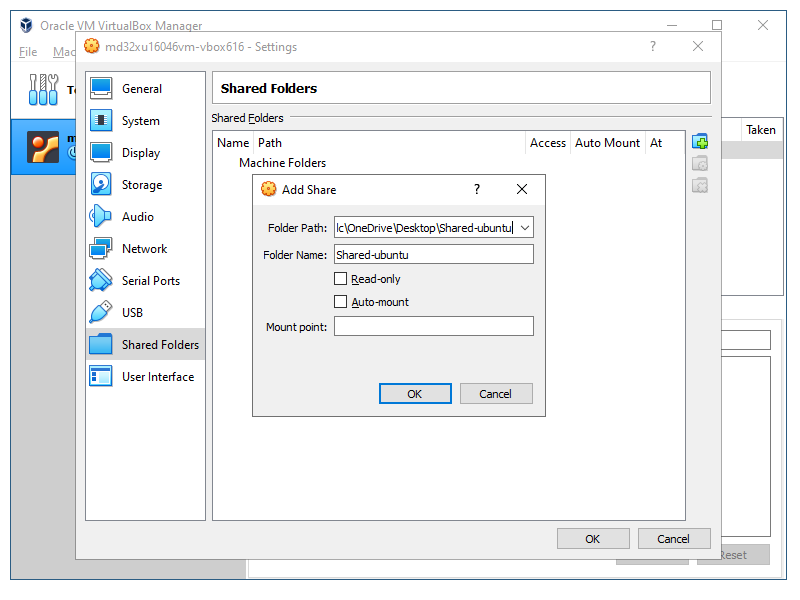The image size is (800, 600).
Task: Enable the Read-only checkbox
Action: 341,279
